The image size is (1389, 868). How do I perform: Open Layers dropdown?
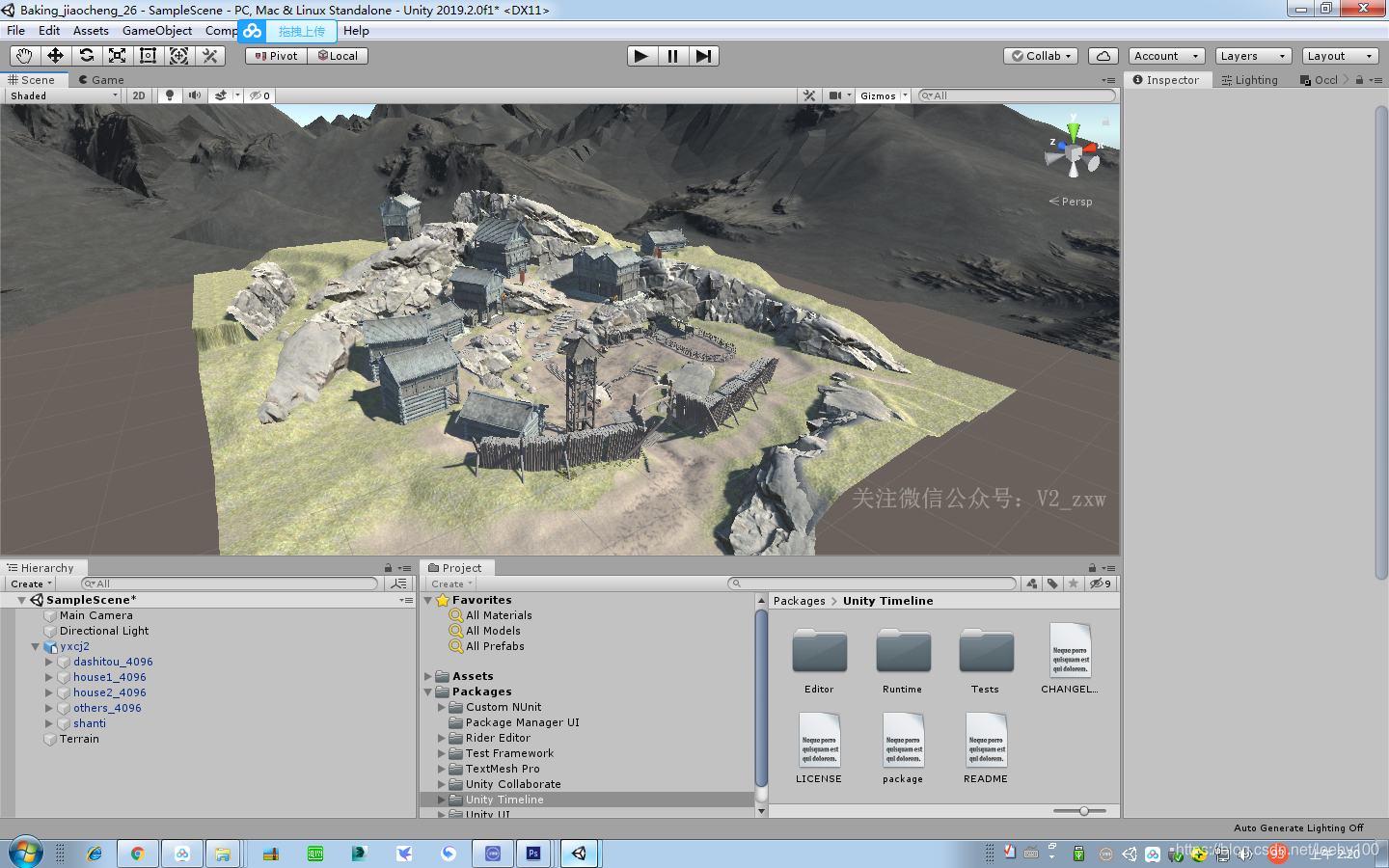coord(1253,56)
